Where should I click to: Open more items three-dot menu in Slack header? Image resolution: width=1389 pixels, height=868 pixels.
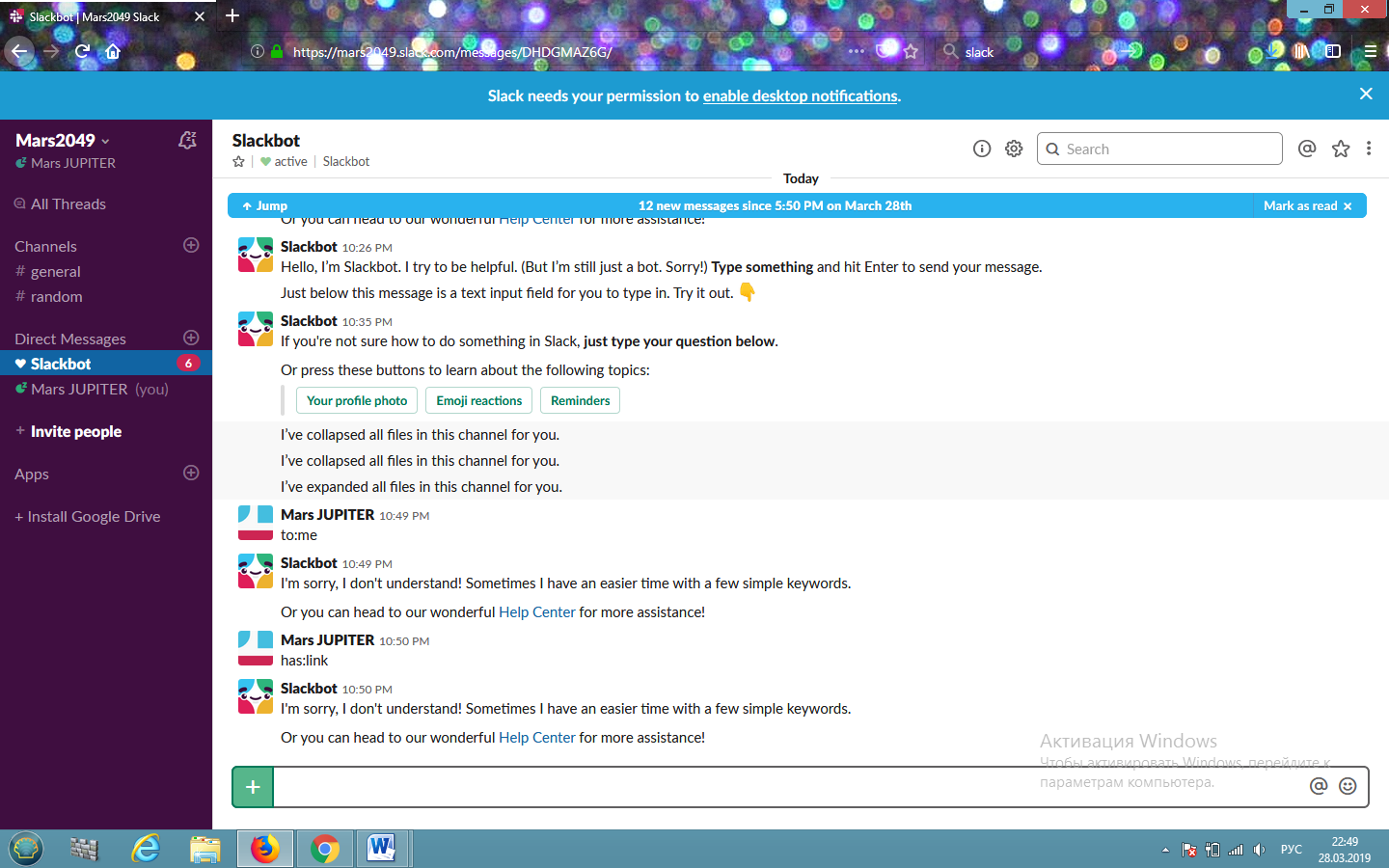tap(1369, 149)
